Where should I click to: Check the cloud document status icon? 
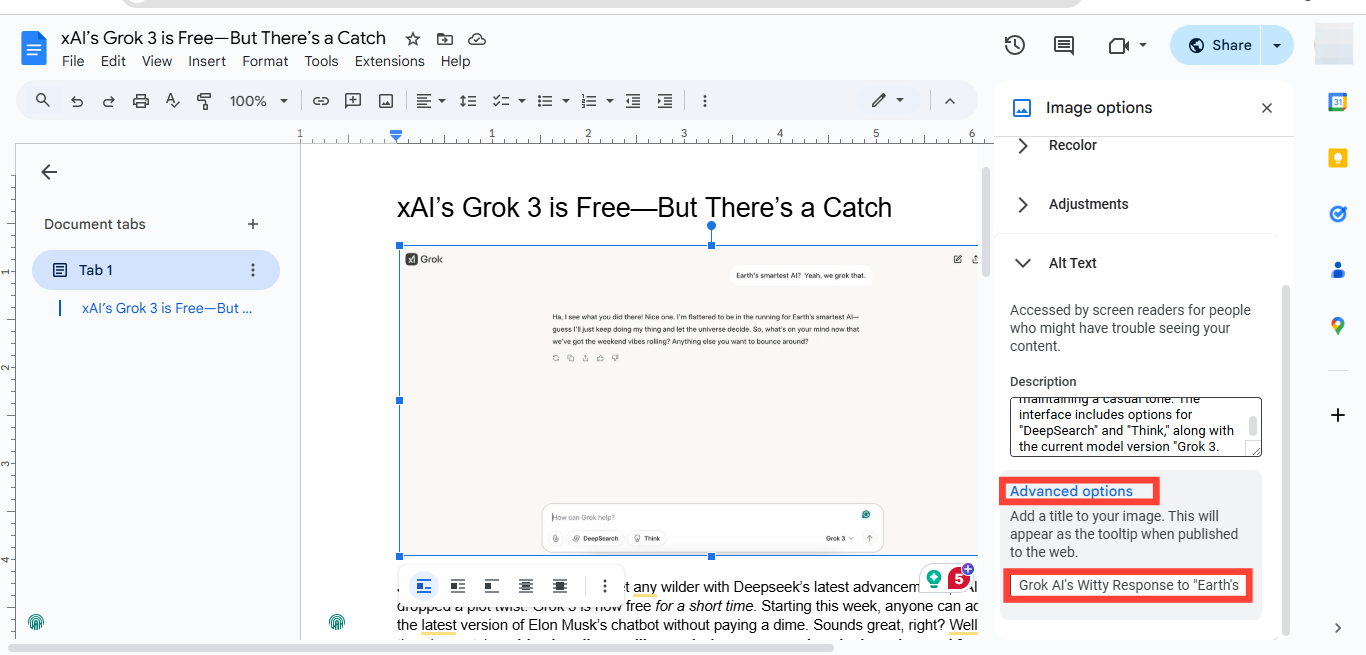click(477, 39)
